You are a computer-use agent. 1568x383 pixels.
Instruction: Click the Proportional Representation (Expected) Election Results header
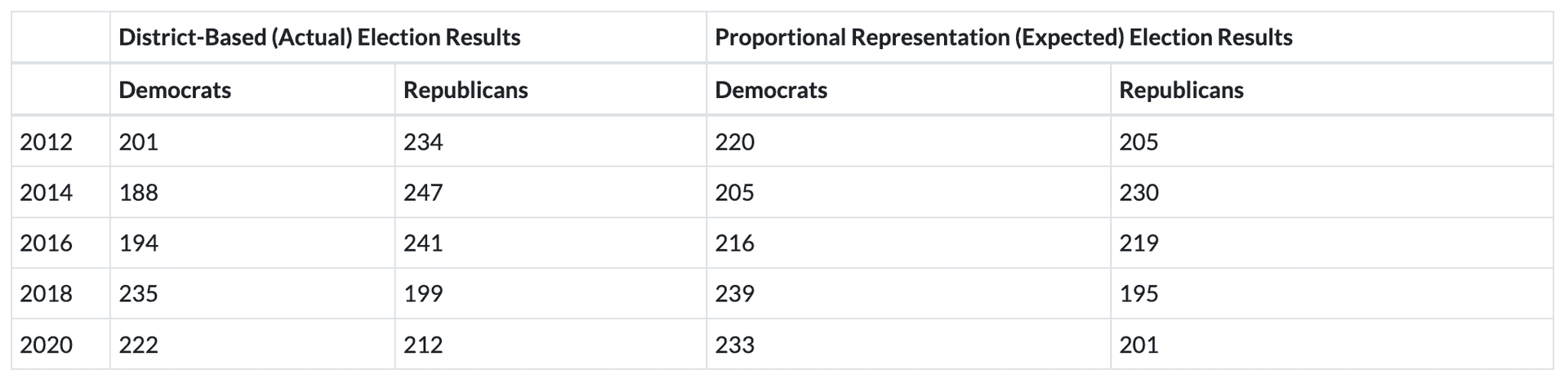[1003, 38]
